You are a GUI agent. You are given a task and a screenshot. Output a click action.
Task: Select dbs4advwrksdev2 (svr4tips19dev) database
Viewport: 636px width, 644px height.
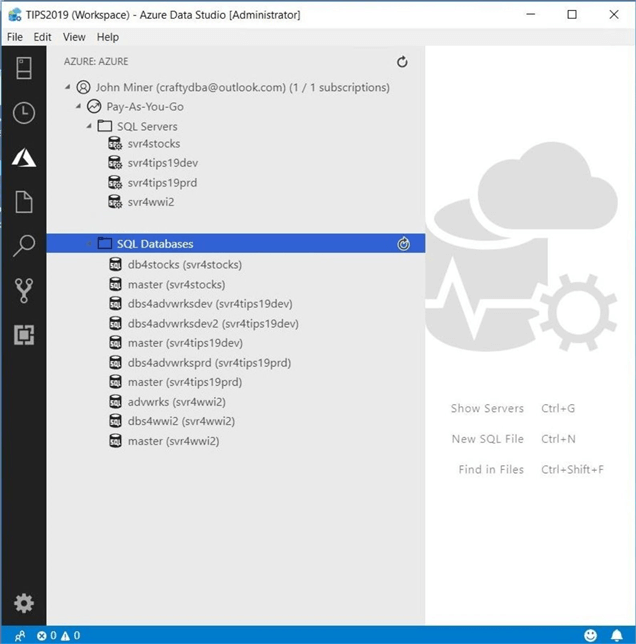[x=213, y=324]
